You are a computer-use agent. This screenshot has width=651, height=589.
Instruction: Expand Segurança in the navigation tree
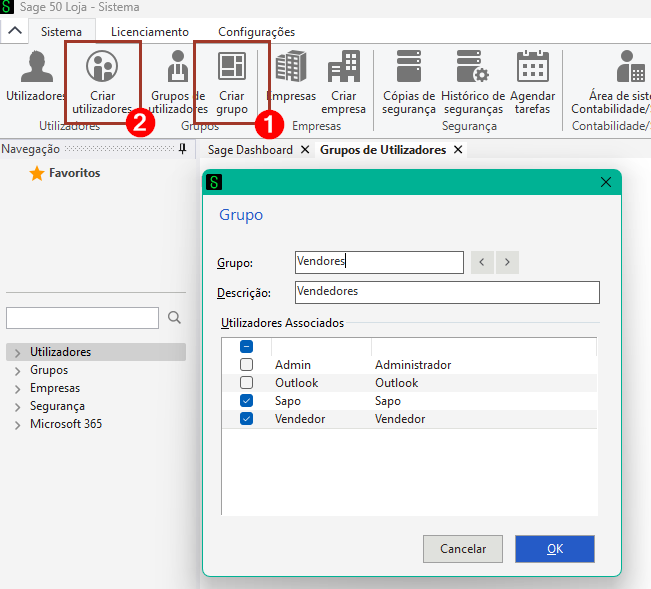(17, 407)
